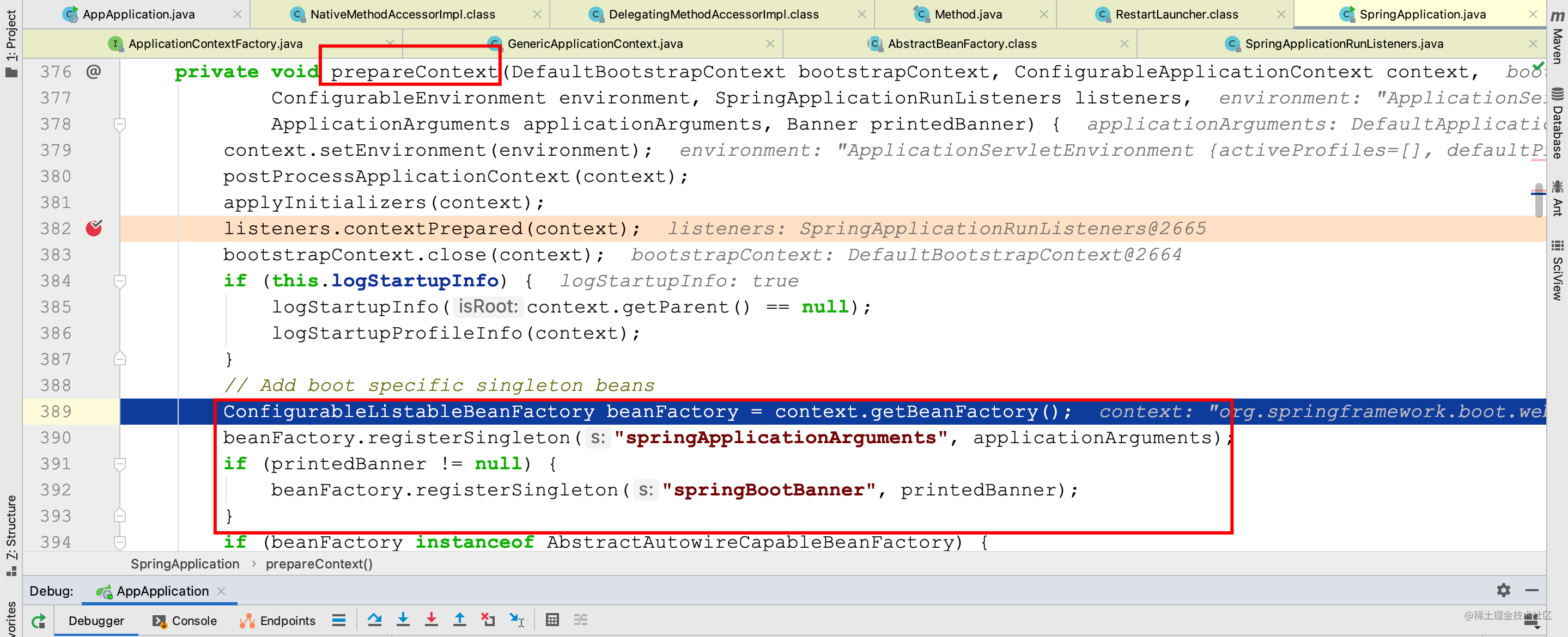This screenshot has height=637, width=1568.
Task: Close the AppApplication.java tab
Action: [238, 14]
